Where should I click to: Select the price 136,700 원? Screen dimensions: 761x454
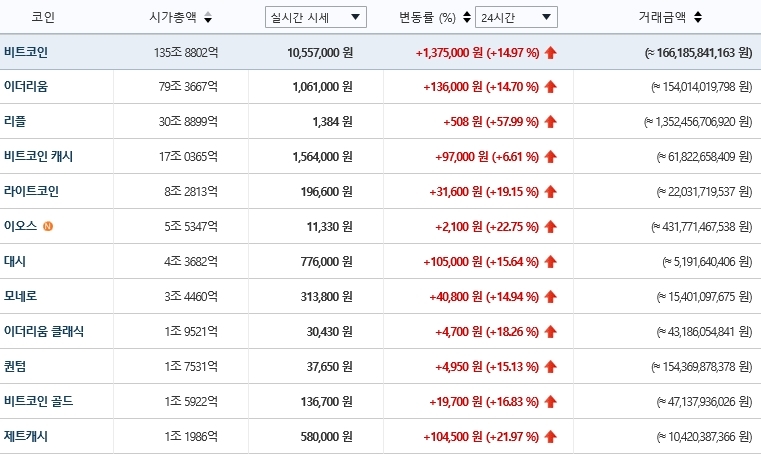(327, 402)
